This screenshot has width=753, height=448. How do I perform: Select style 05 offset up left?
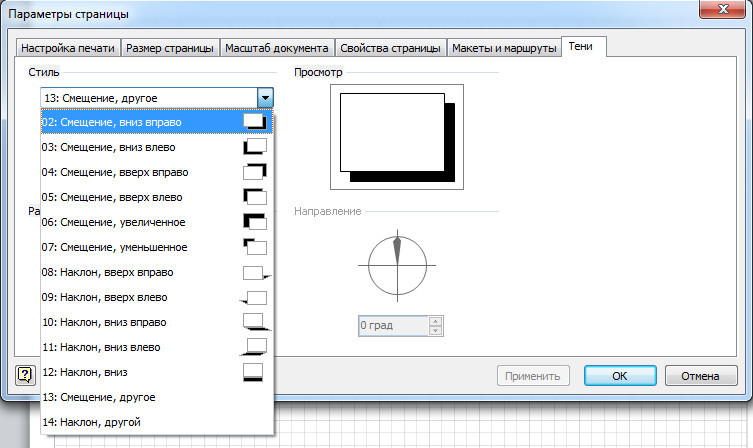(155, 197)
